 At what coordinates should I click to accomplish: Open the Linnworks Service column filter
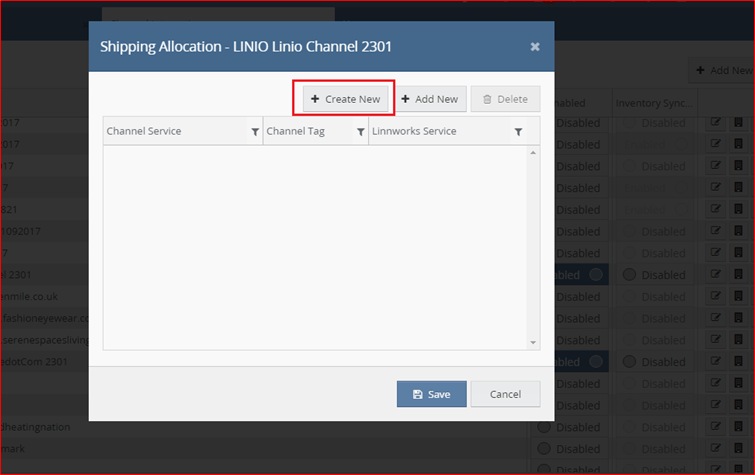[x=519, y=132]
